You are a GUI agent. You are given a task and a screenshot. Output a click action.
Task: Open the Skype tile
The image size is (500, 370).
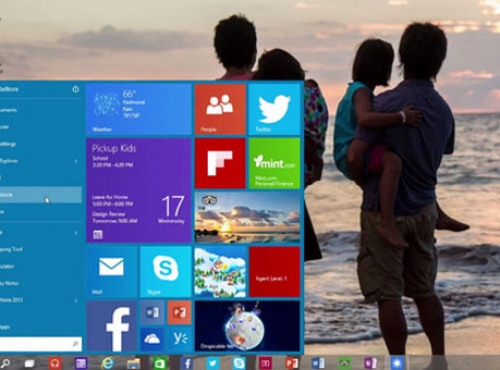click(x=166, y=272)
